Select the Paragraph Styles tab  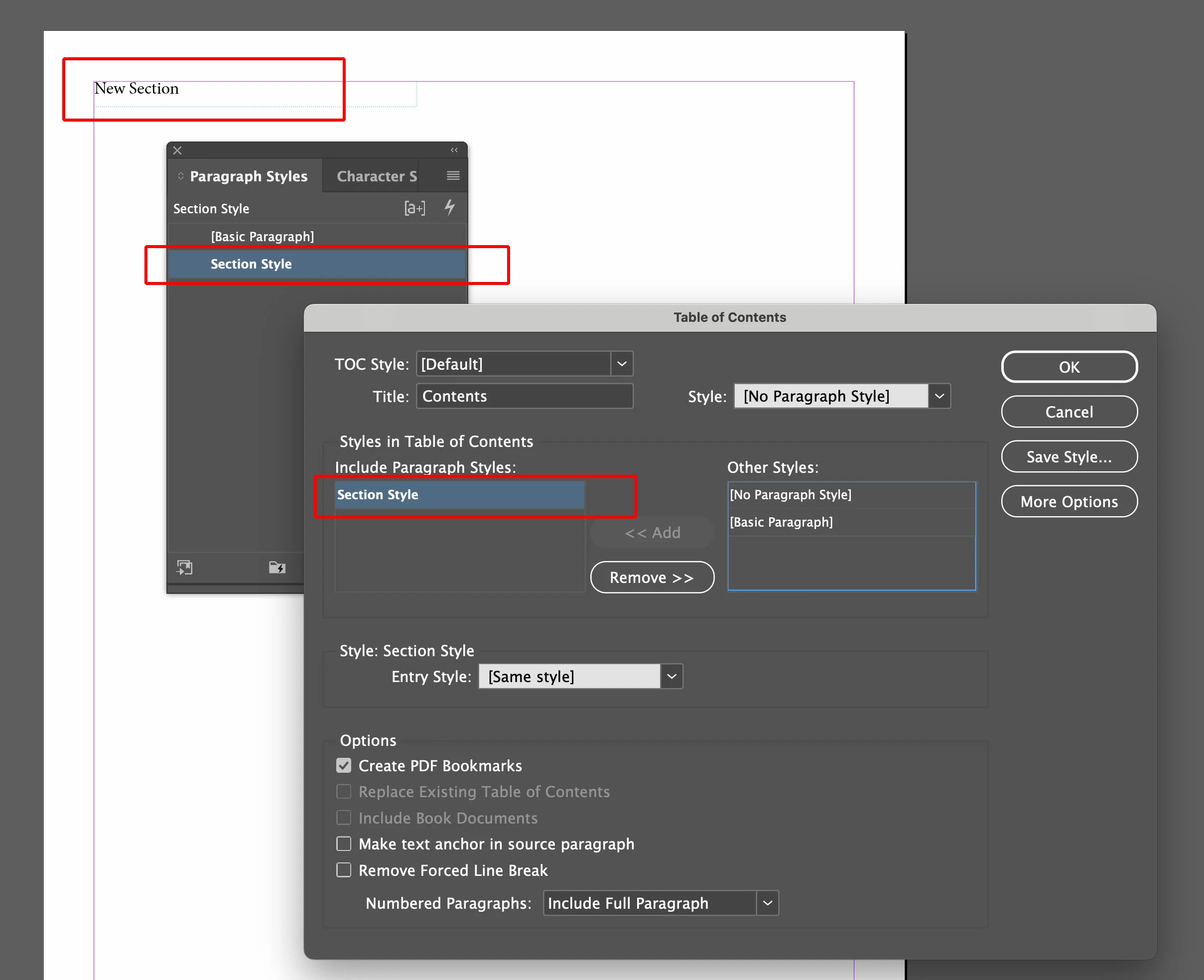tap(249, 176)
